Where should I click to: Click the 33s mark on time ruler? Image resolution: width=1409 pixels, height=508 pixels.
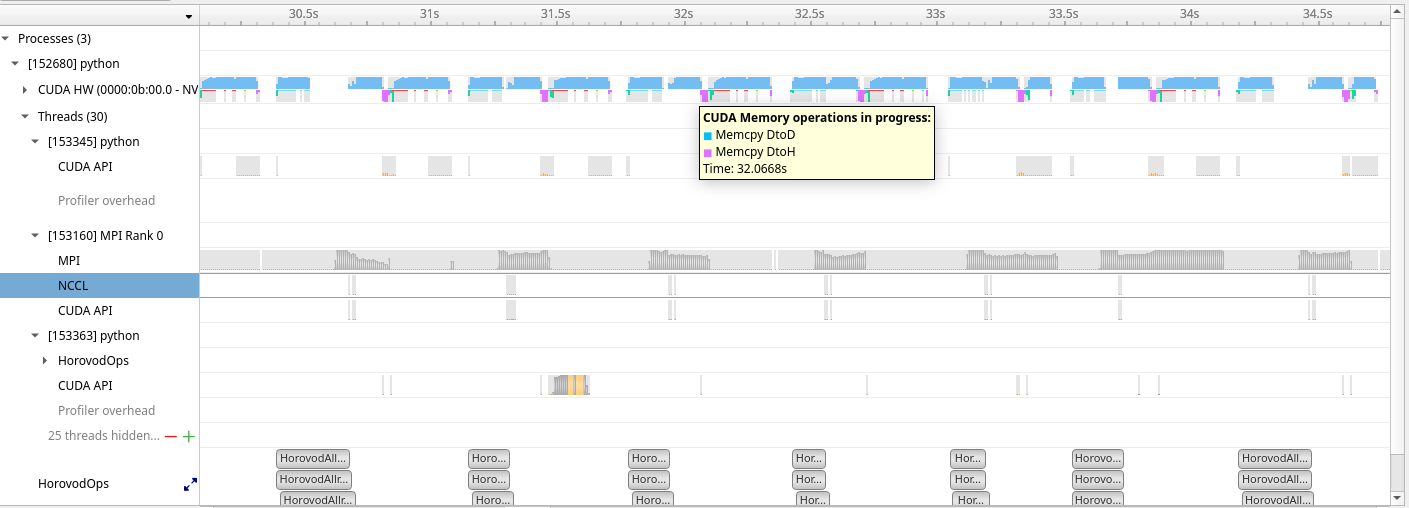click(936, 14)
